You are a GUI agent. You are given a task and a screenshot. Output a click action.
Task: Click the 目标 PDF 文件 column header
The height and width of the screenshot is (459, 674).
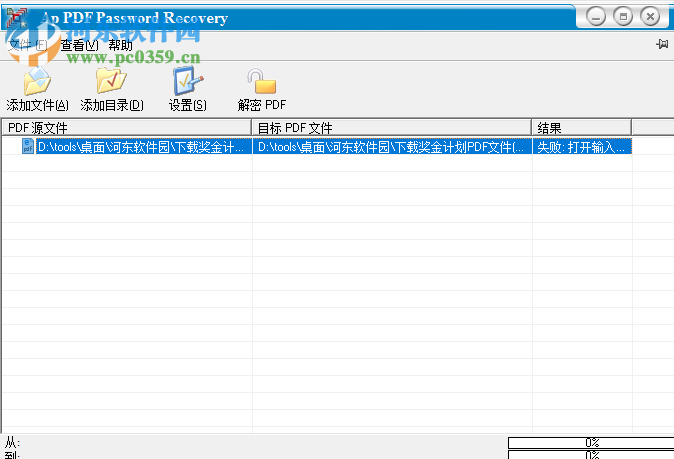point(392,128)
